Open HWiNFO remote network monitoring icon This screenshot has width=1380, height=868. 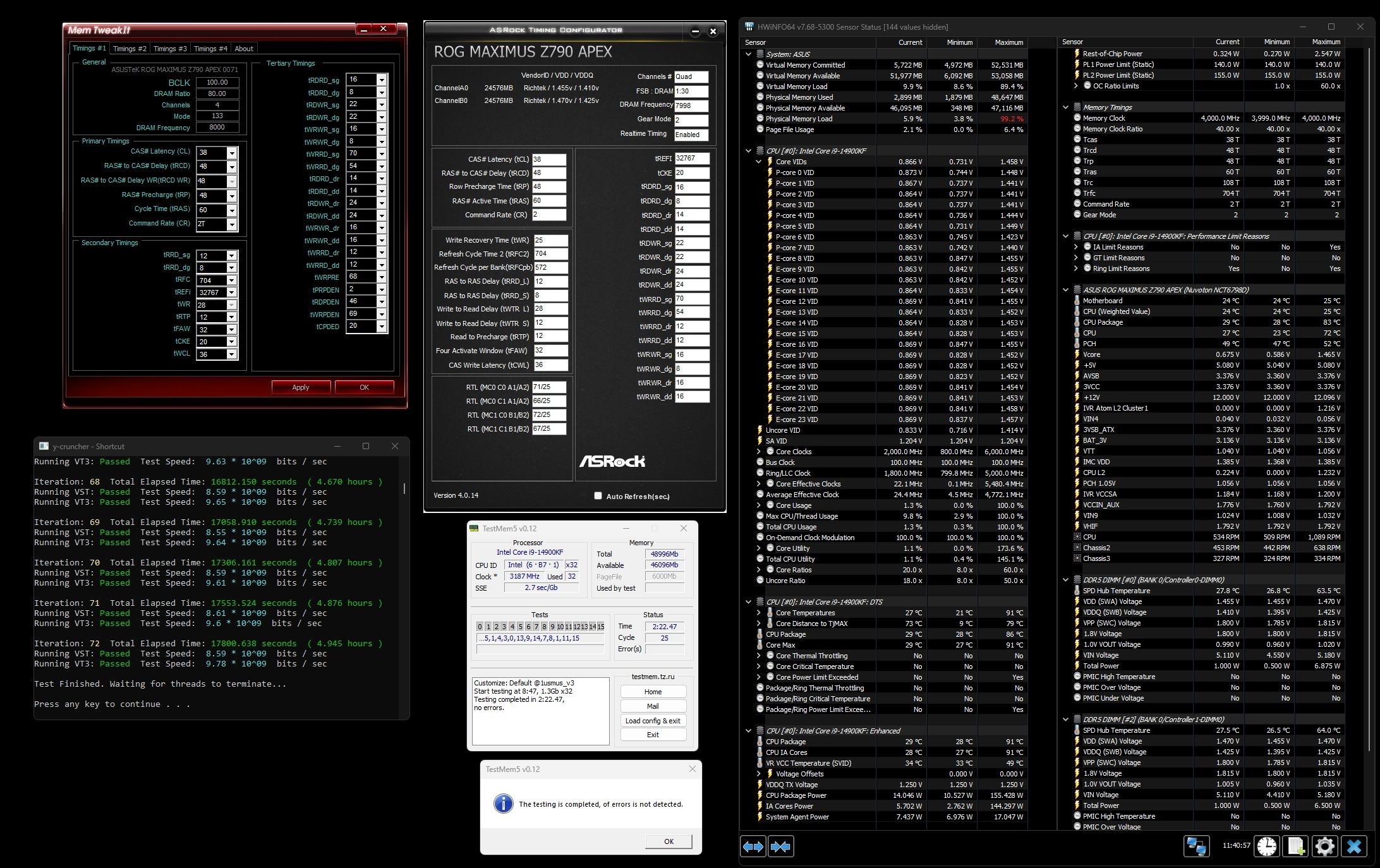click(1196, 846)
